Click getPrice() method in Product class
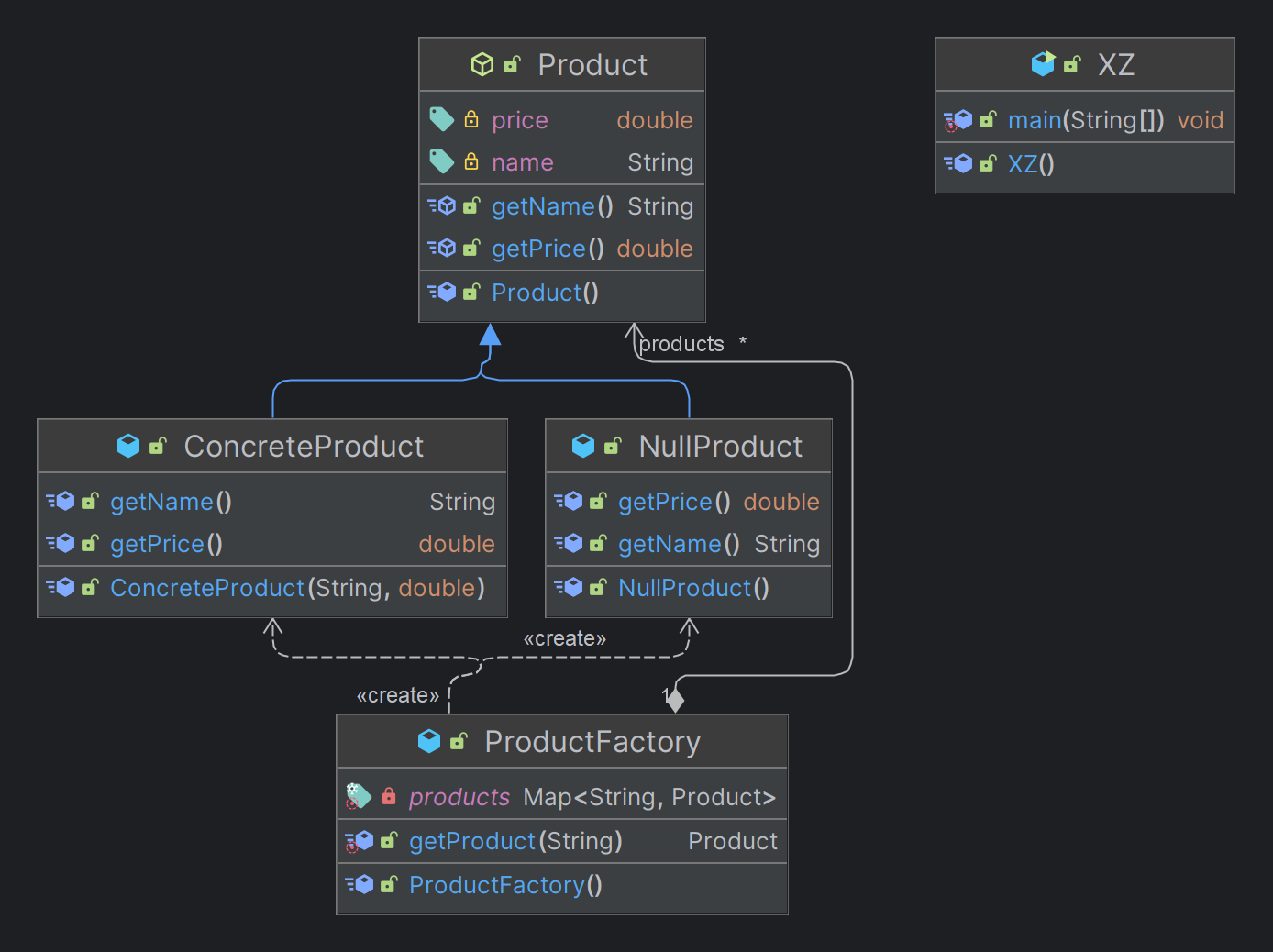The width and height of the screenshot is (1273, 952). [548, 249]
